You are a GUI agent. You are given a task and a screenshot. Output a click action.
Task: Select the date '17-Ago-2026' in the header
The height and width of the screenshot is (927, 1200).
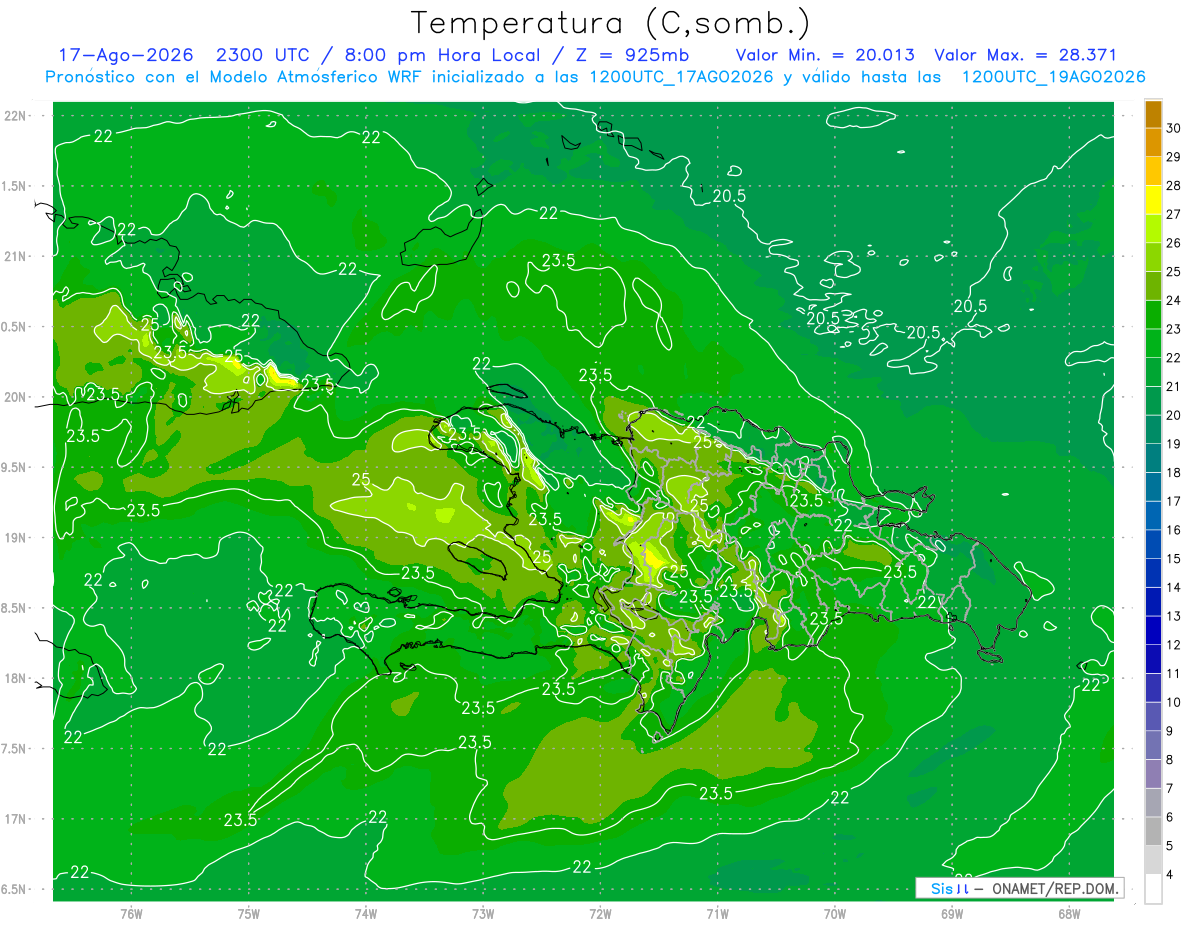tap(125, 55)
